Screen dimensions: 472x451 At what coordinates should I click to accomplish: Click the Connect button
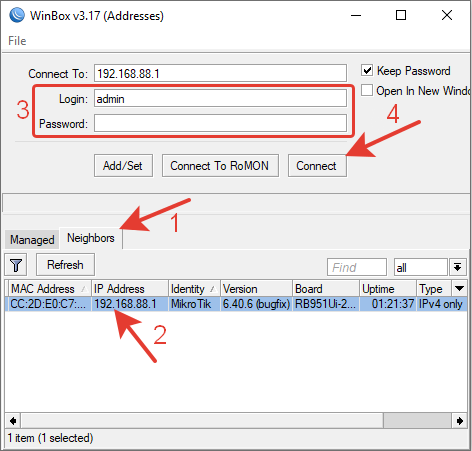[x=317, y=166]
